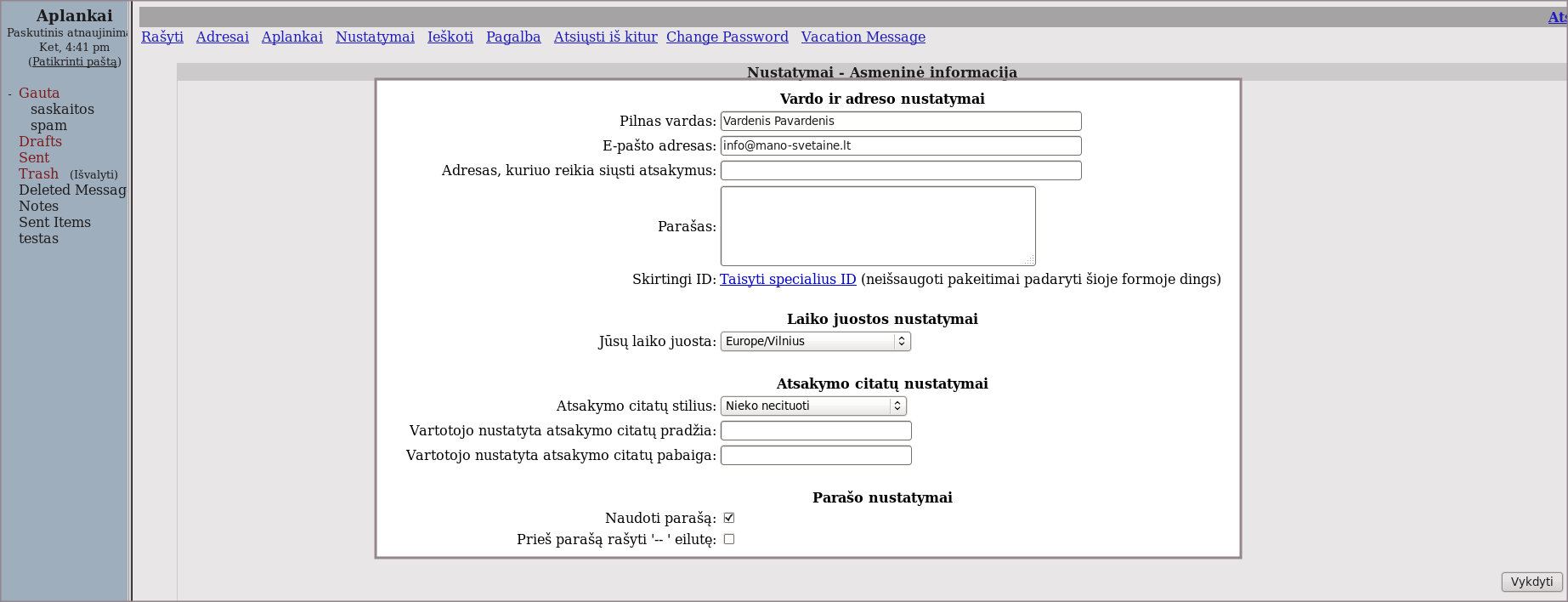Click the 'Pilnas vardas' text field
This screenshot has width=1568, height=602.
point(901,122)
